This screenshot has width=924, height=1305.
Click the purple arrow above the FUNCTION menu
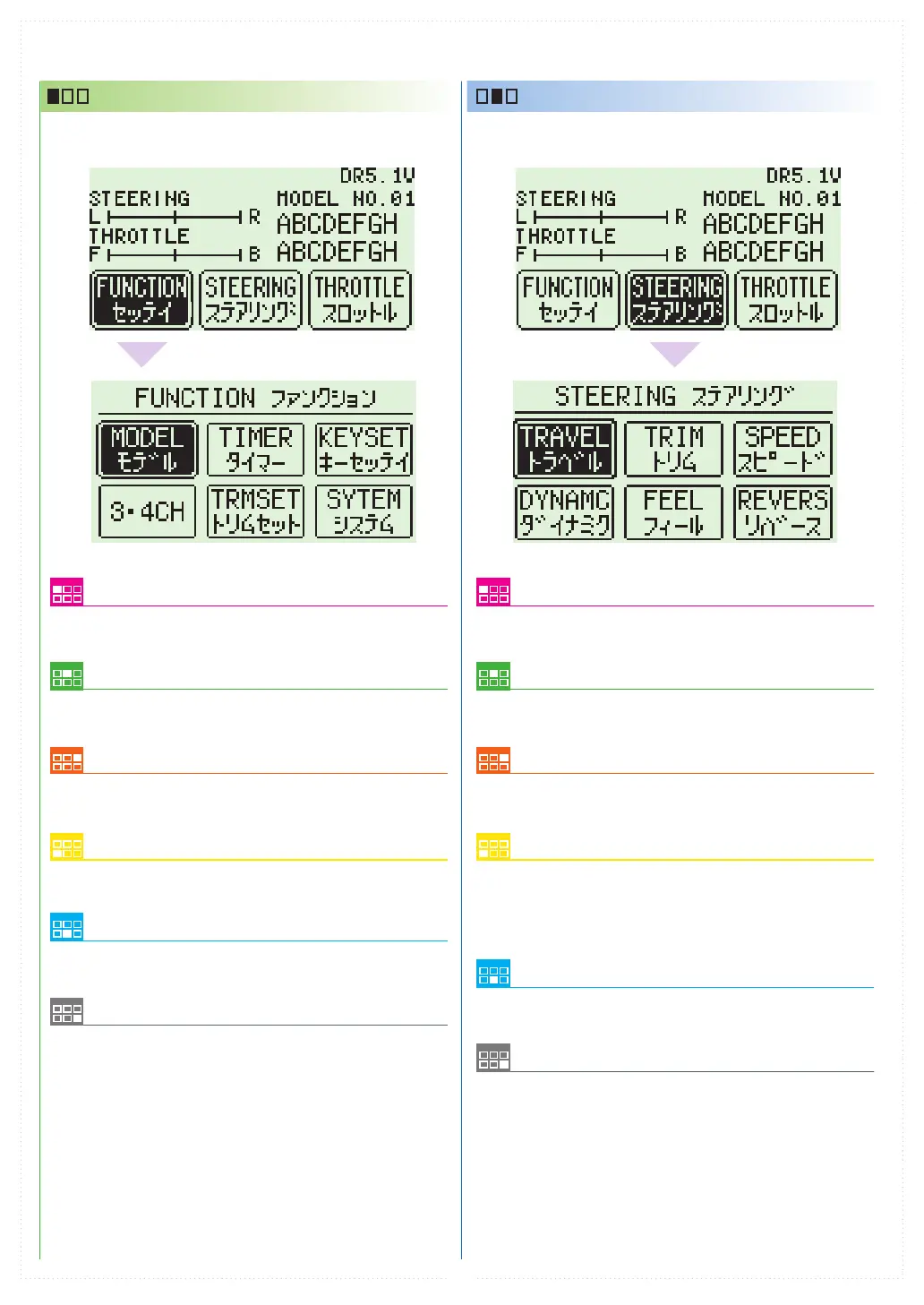click(x=141, y=353)
